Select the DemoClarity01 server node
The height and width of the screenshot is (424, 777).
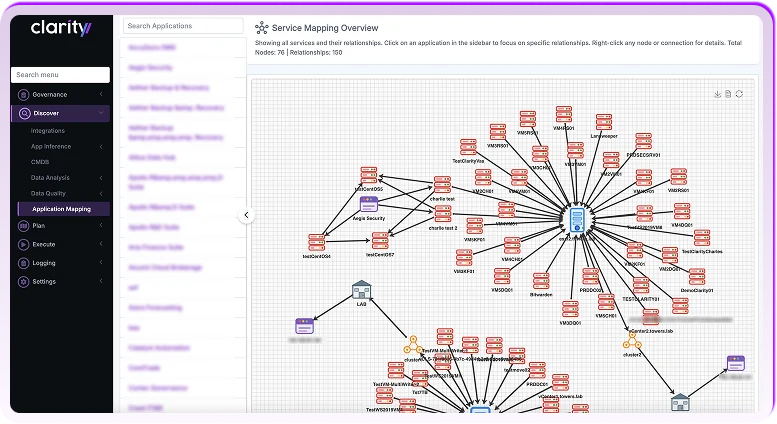[697, 277]
